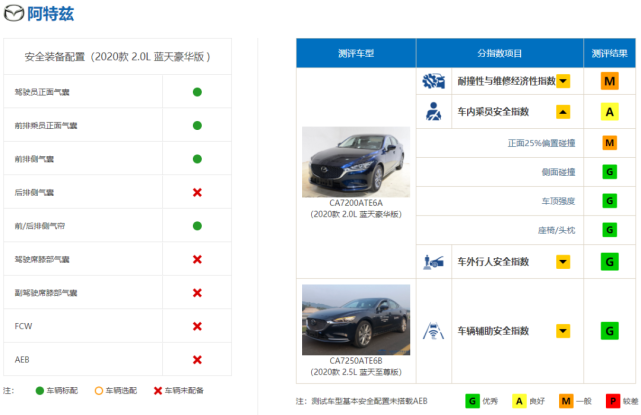
Task: Click the crashworthiness and repair economy index icon
Action: (x=434, y=81)
